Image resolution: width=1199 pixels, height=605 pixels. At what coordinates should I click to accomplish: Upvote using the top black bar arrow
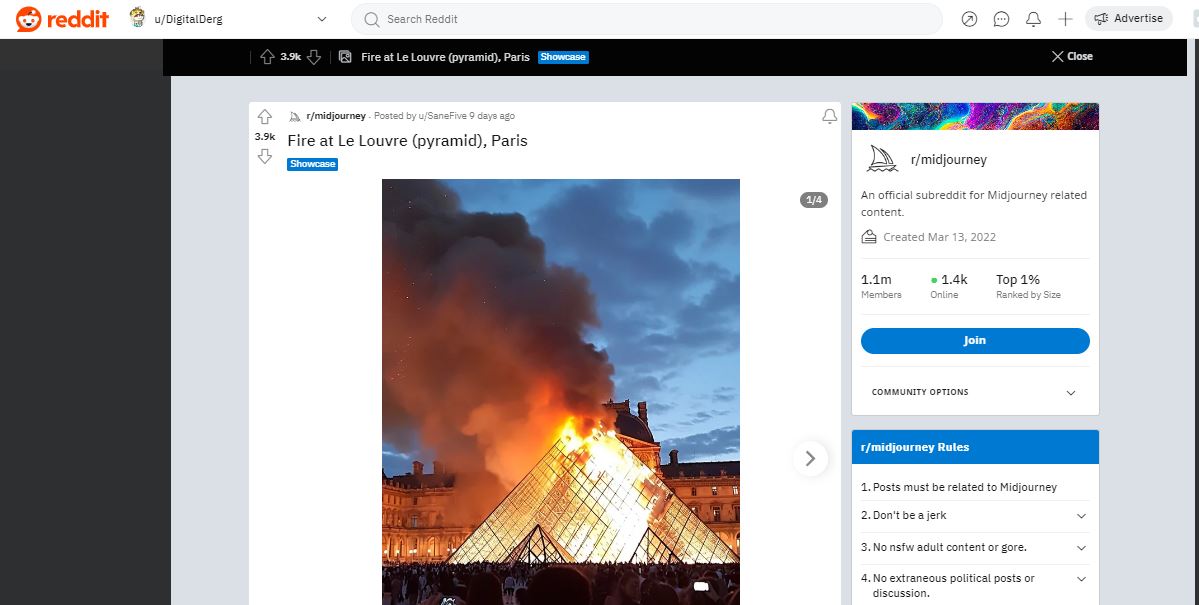(267, 57)
